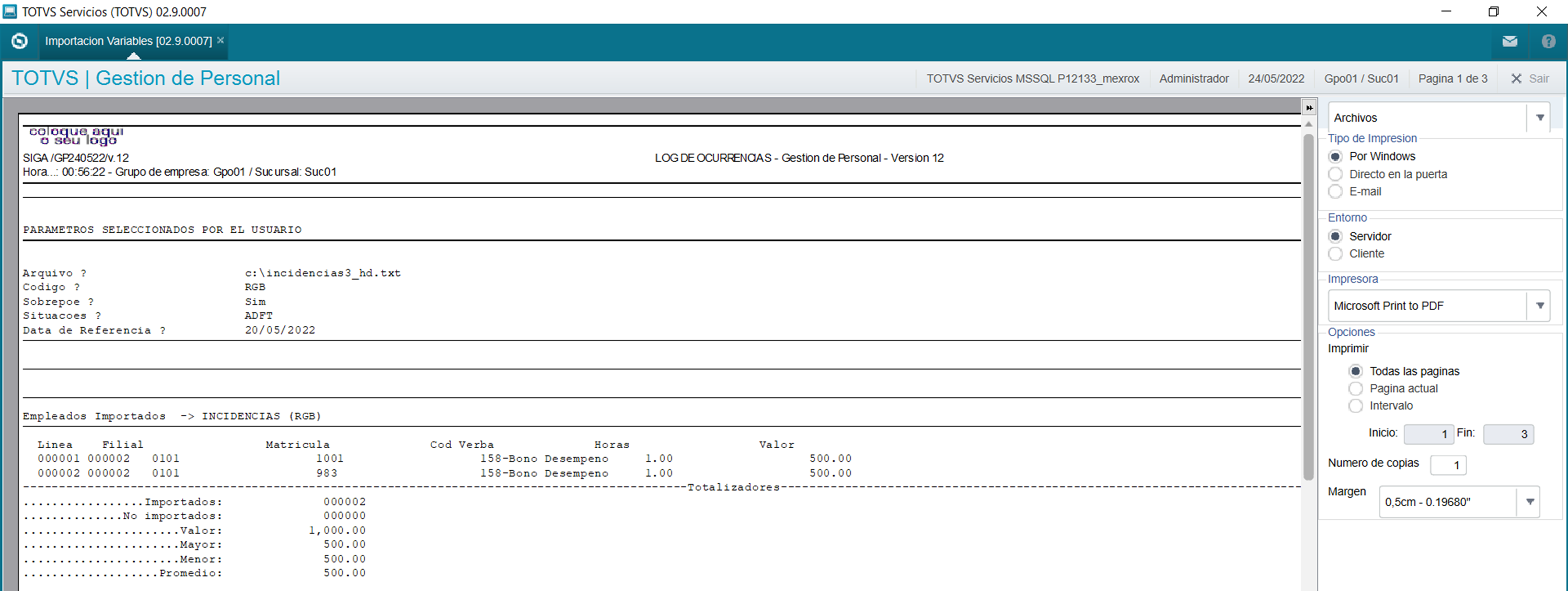Select E-mail print type
The height and width of the screenshot is (591, 1568).
[1335, 191]
